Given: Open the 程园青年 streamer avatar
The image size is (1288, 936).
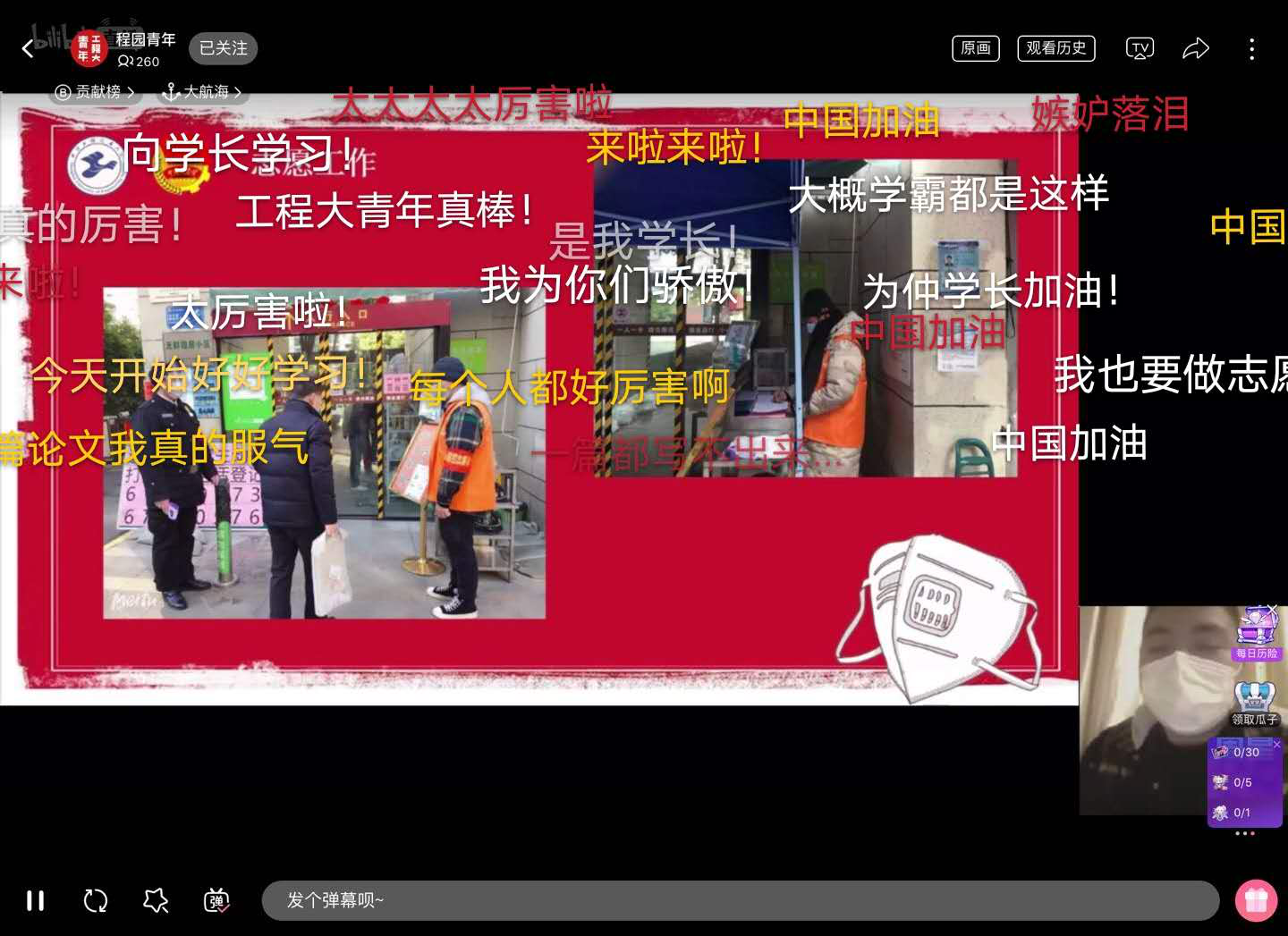Looking at the screenshot, I should coord(89,48).
